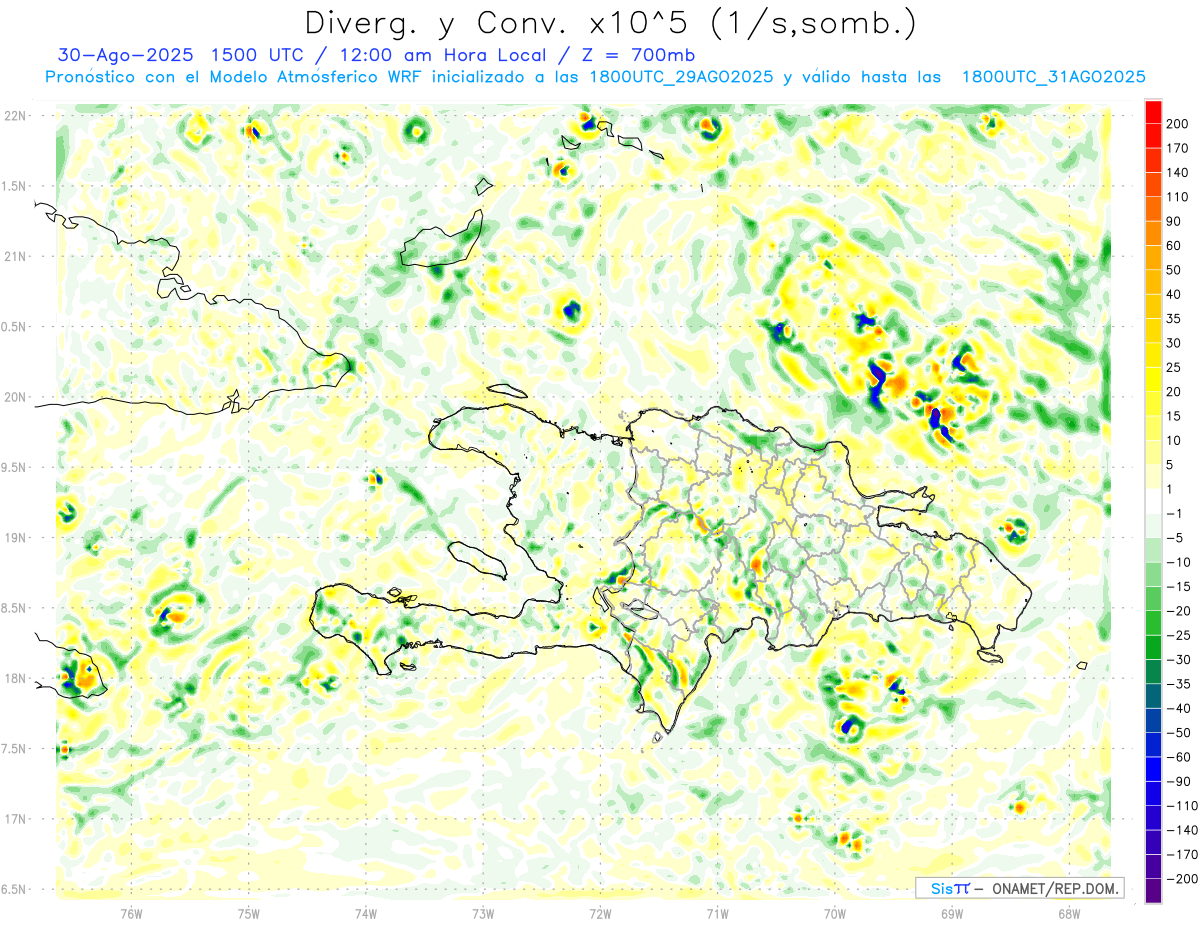
Task: Click the colorbar value '60'
Action: [x=1176, y=245]
